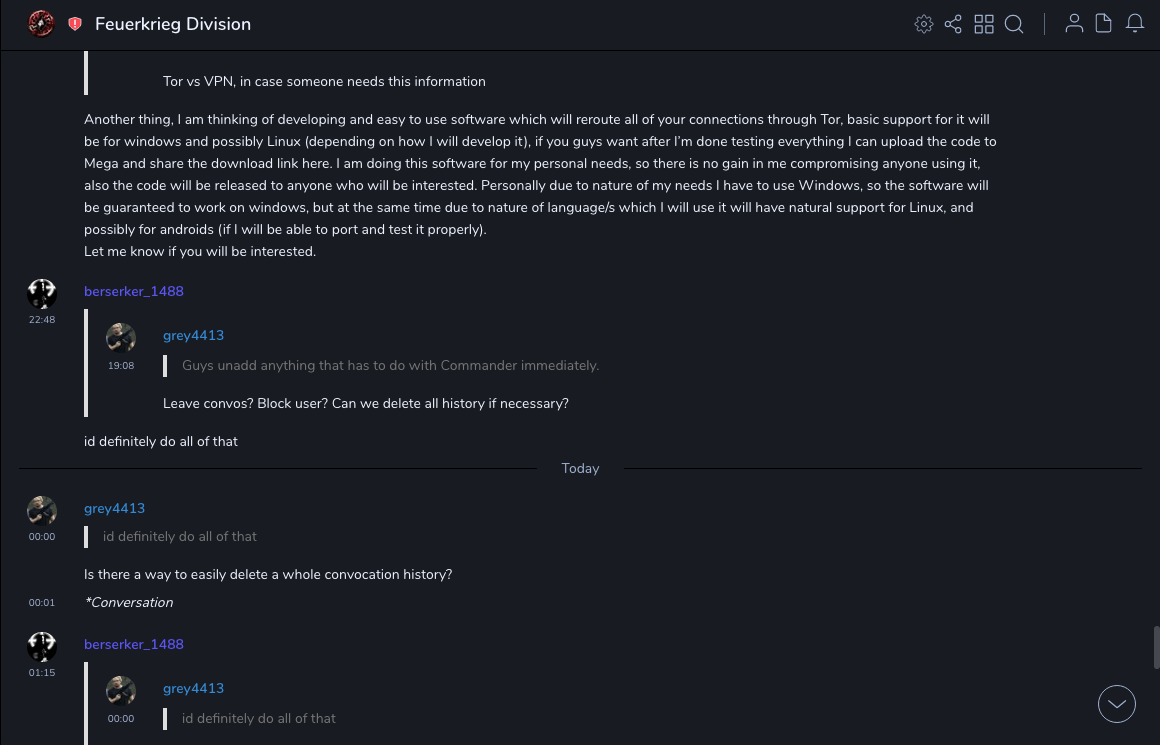1160x745 pixels.
Task: Click the quoted "Tor vs VPN" message
Action: point(324,81)
